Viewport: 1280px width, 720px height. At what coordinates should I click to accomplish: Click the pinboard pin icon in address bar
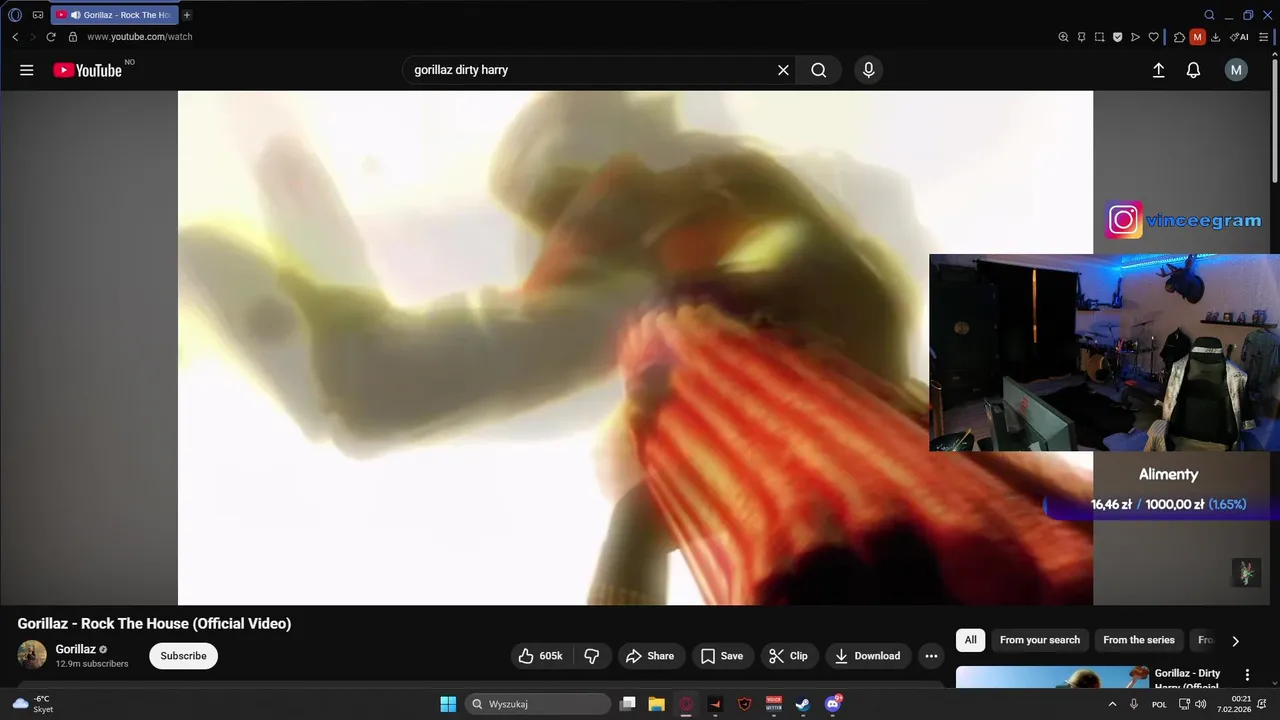click(1081, 37)
